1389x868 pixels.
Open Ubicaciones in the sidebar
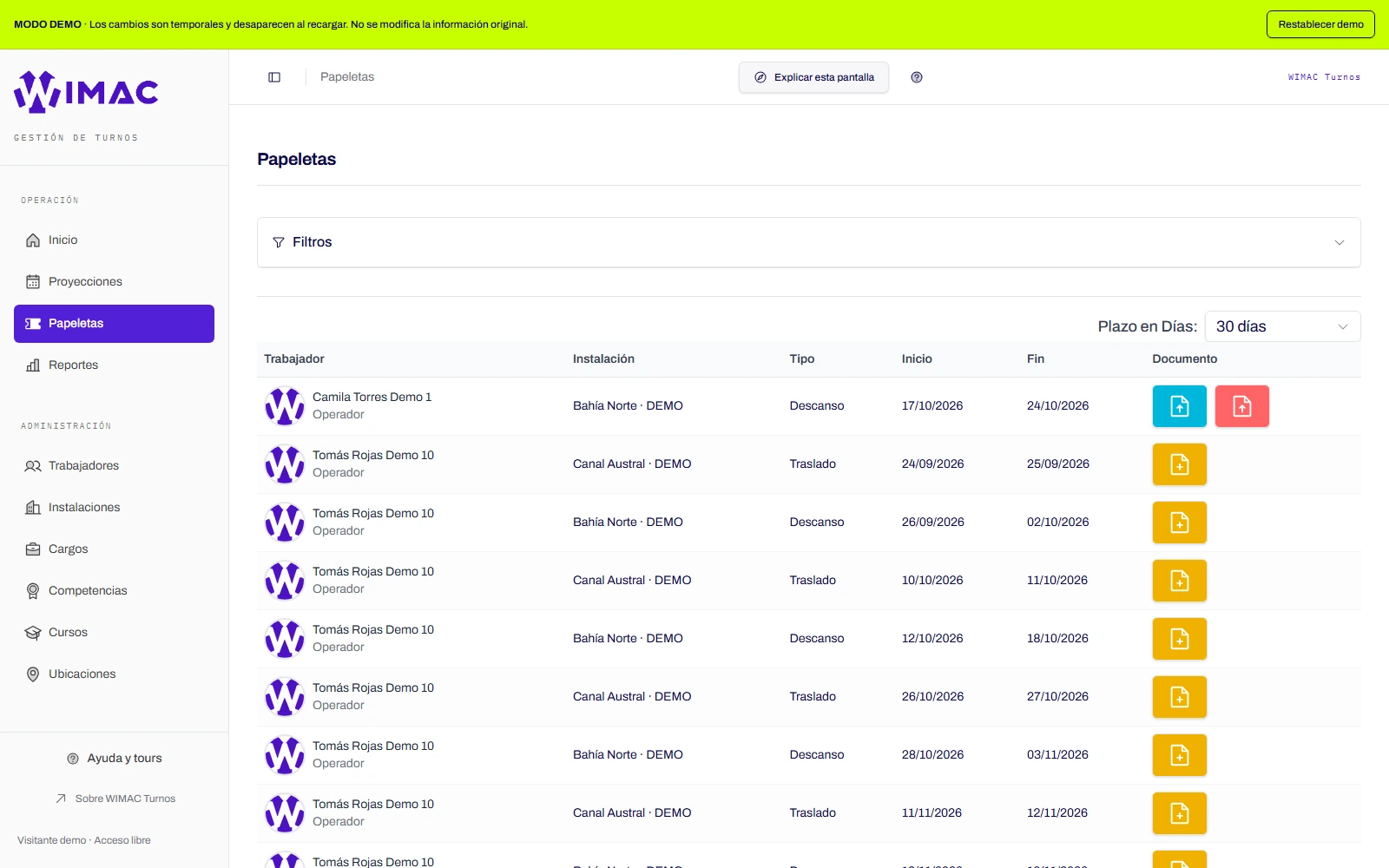point(114,674)
